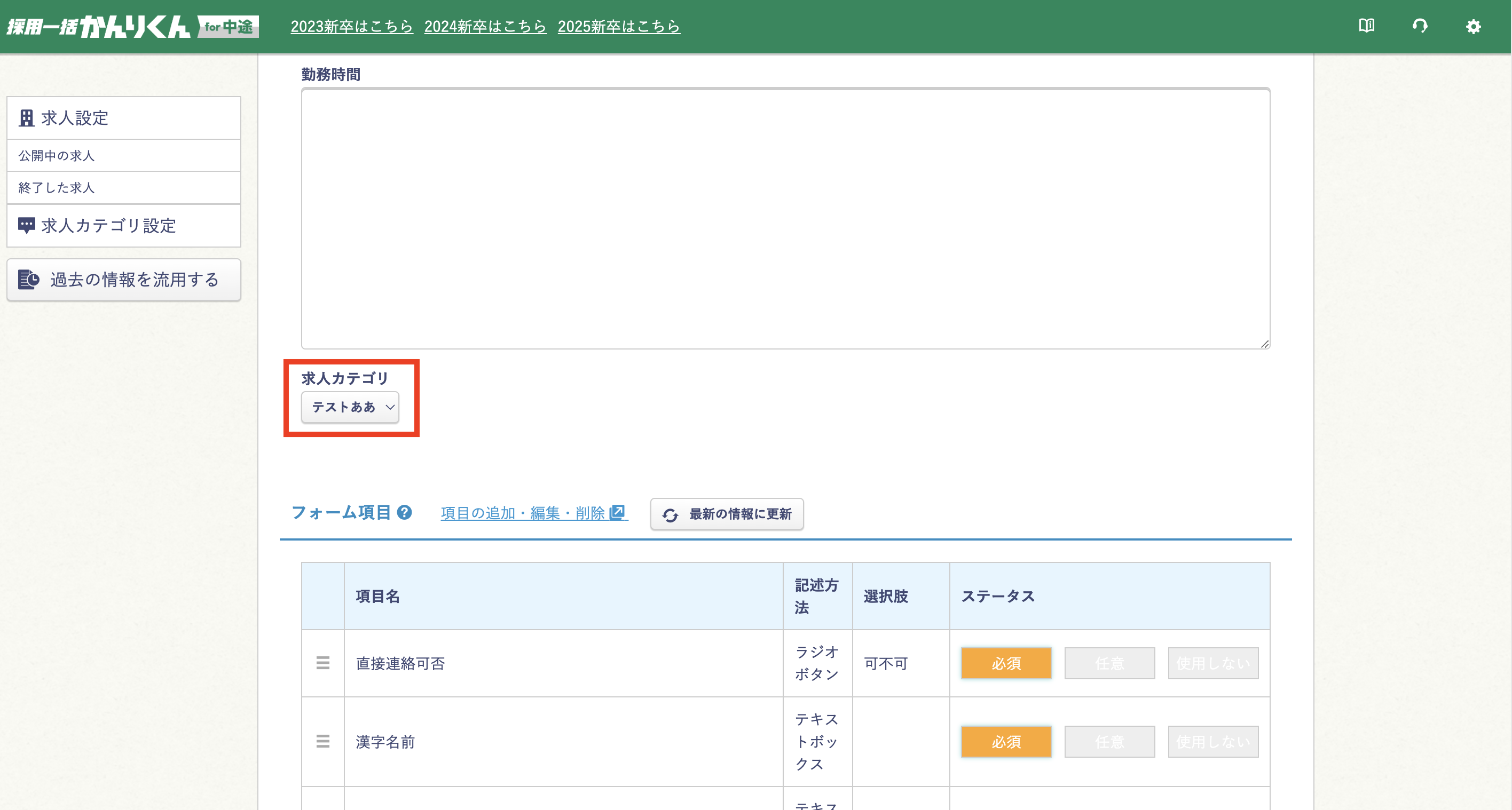Click the フォーム項目 help question mark icon
The image size is (1512, 810).
[404, 512]
